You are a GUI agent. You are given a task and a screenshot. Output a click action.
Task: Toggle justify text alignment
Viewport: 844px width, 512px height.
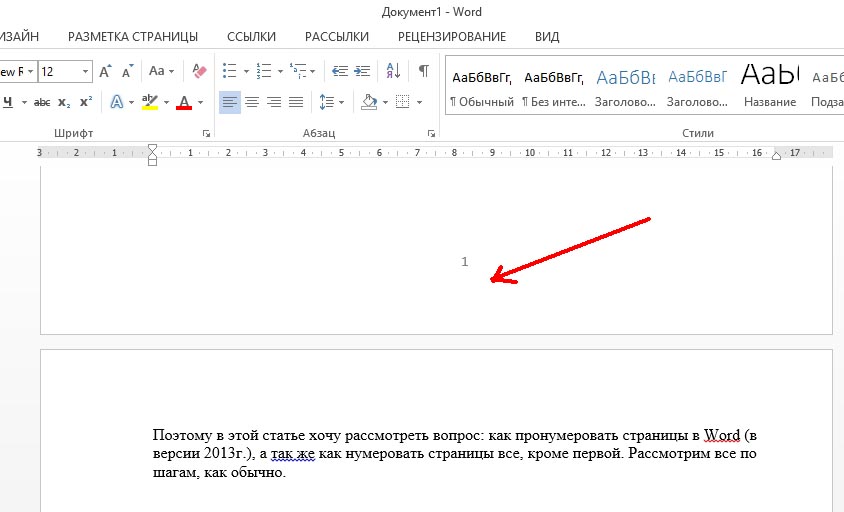coord(296,102)
